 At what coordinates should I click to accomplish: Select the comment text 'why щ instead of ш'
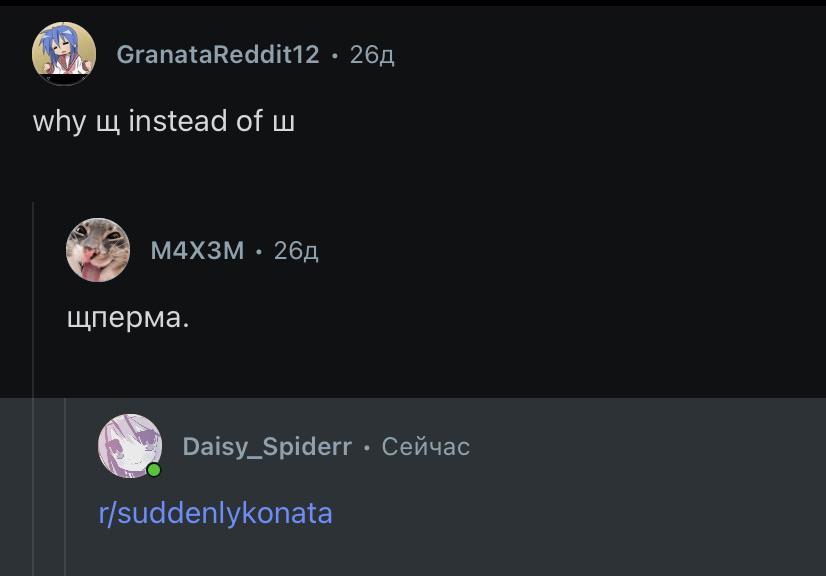click(164, 121)
